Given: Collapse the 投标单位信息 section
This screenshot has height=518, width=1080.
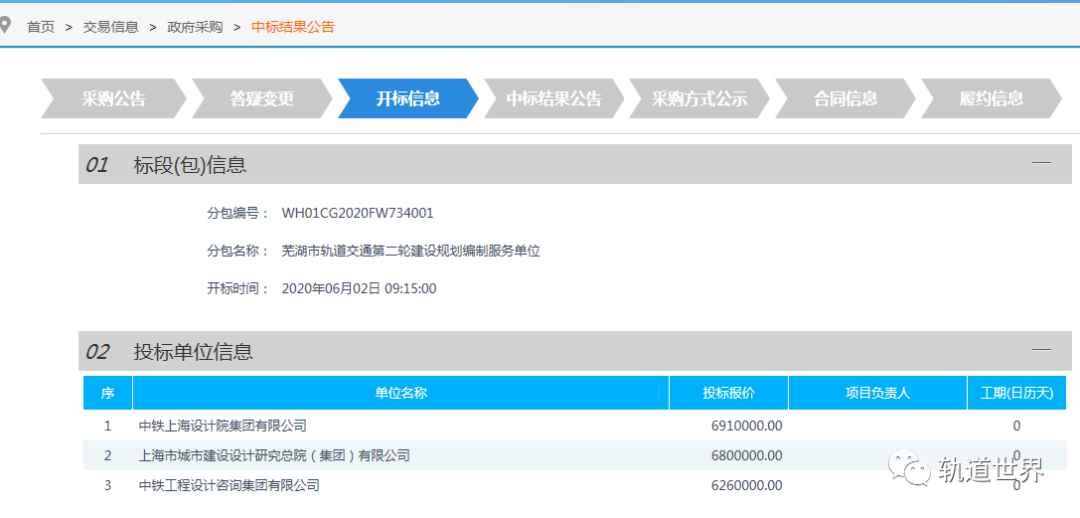Looking at the screenshot, I should [1041, 350].
